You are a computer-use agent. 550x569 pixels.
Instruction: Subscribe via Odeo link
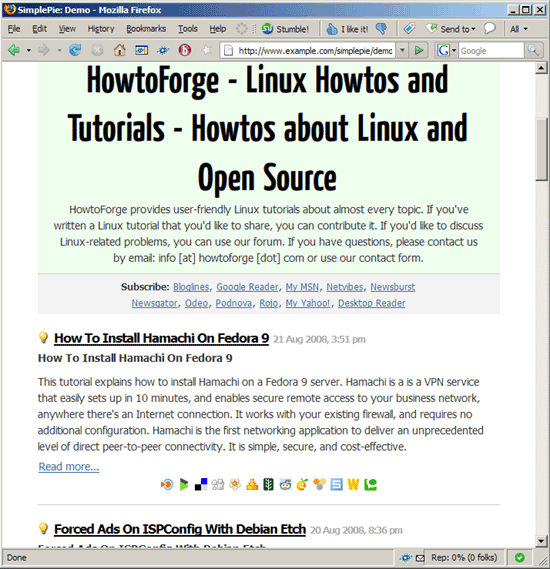point(197,303)
